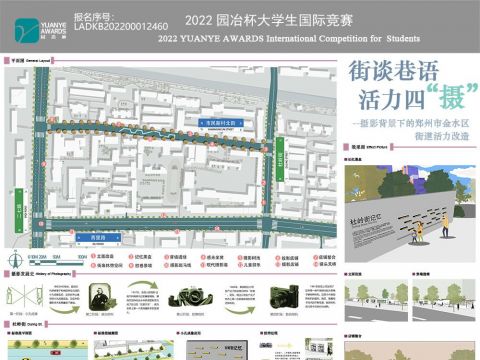Screen dimensions: 480x360
Task: Open the black-and-white photo wall image
Action: [319, 349]
